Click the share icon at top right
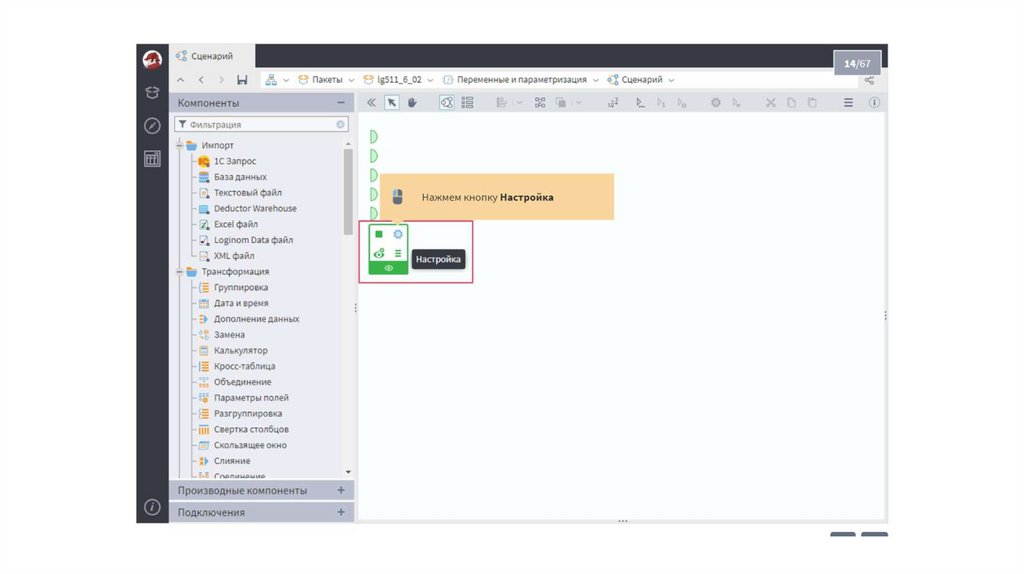This screenshot has height=574, width=1024. click(869, 80)
